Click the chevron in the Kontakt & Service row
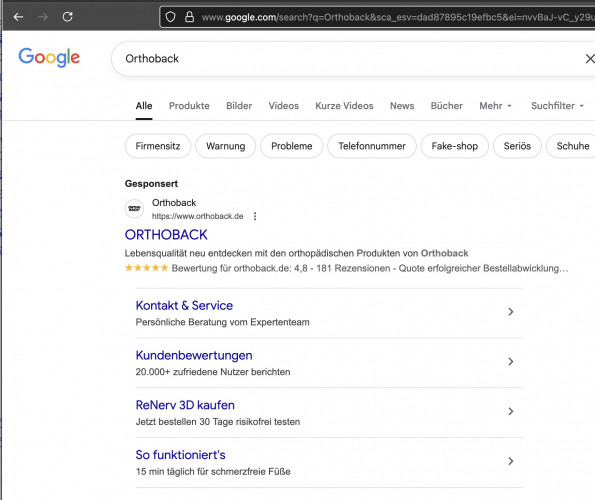Viewport: 595px width, 500px height. (x=511, y=312)
